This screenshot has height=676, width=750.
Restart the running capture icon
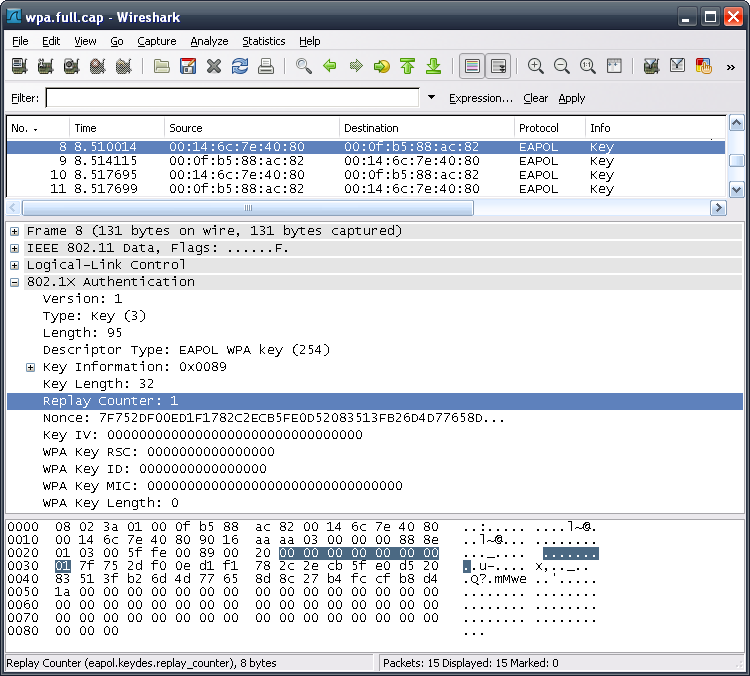coord(123,66)
